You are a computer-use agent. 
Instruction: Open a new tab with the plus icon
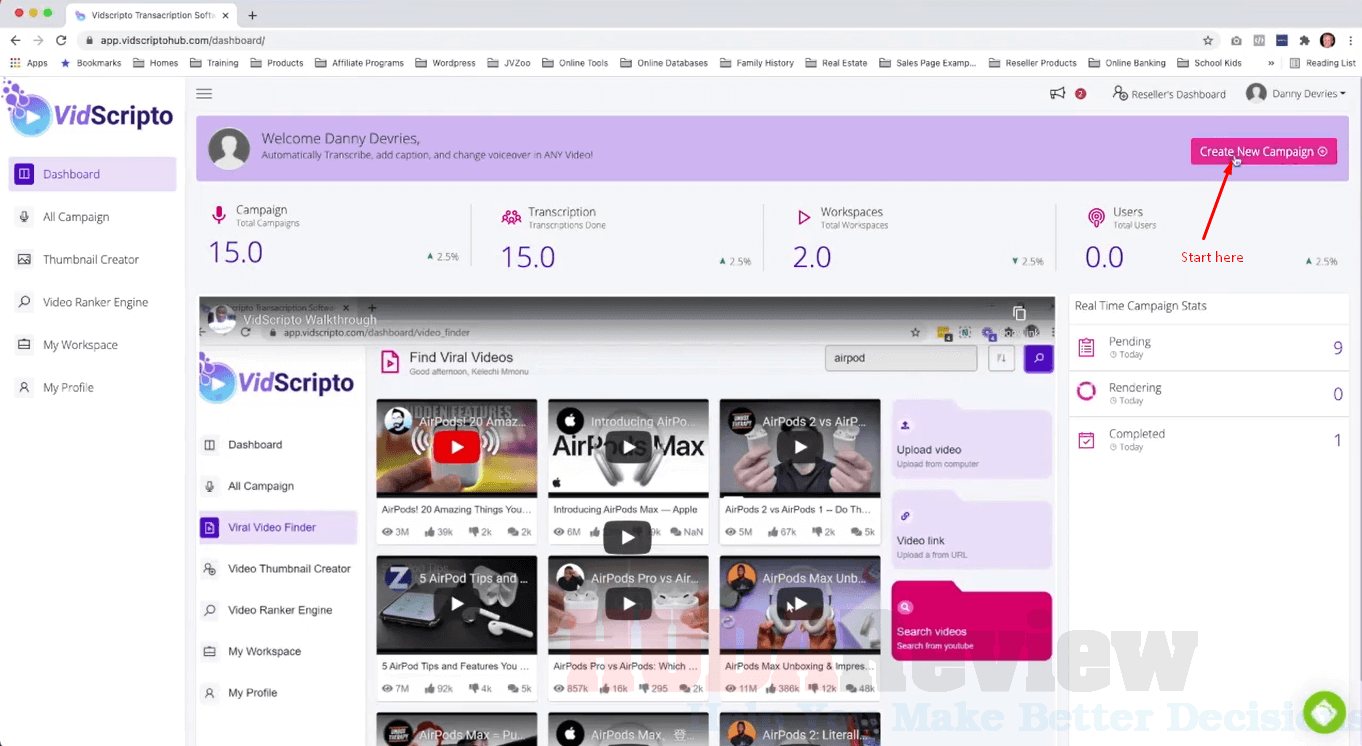[252, 15]
